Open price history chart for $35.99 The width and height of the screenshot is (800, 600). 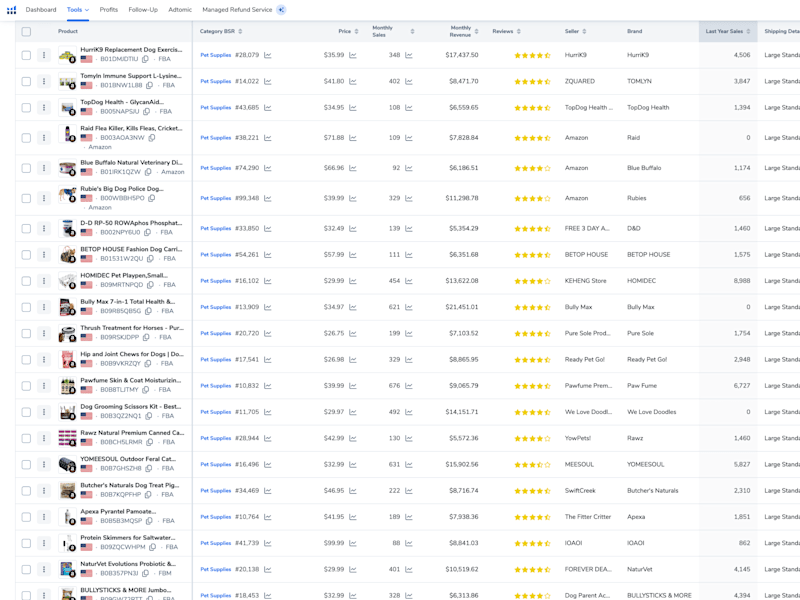(353, 55)
